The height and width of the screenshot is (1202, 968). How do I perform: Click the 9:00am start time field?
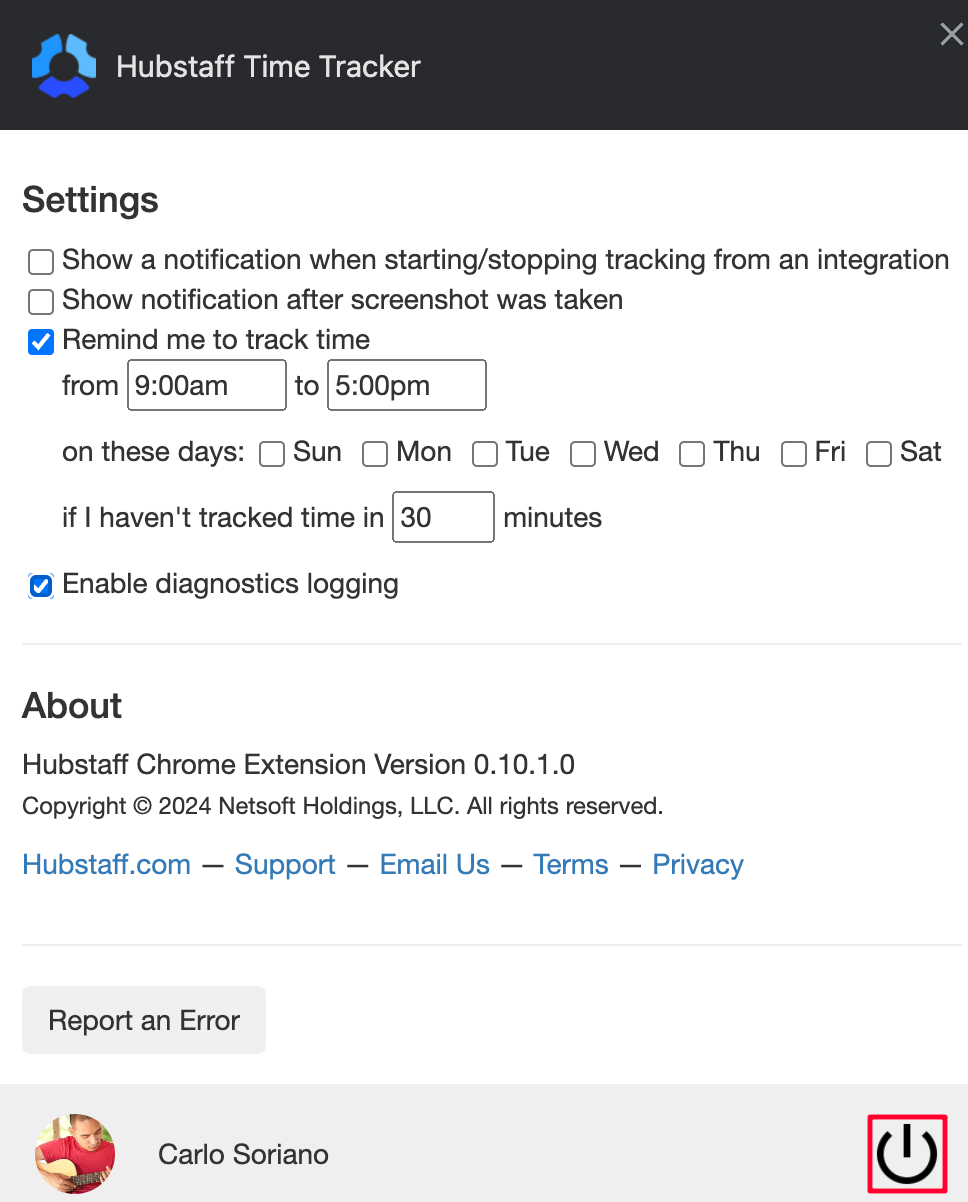(207, 386)
